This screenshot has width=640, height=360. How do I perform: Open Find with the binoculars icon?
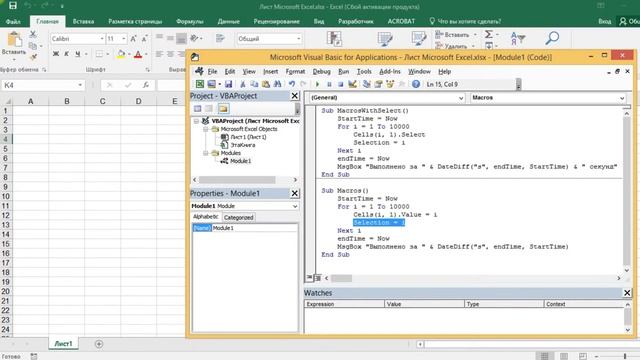tap(278, 84)
